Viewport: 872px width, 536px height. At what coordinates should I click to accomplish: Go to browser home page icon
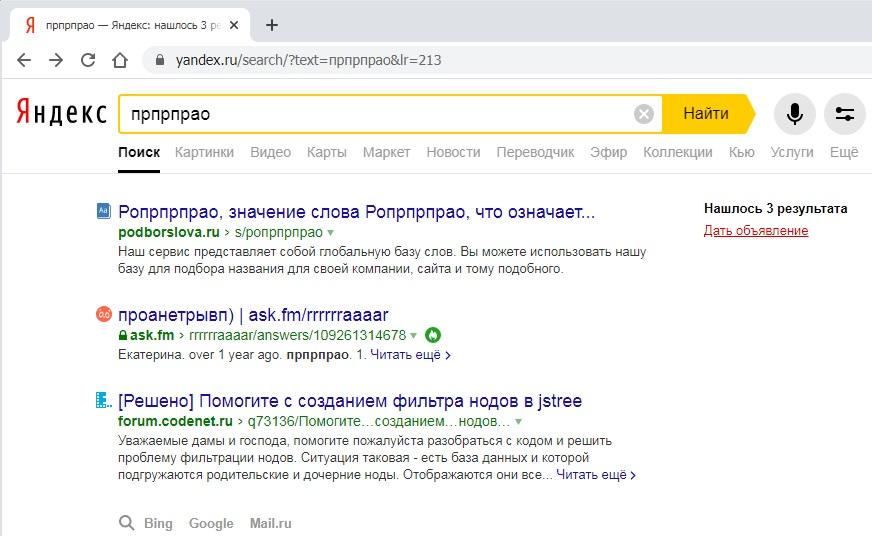(120, 60)
